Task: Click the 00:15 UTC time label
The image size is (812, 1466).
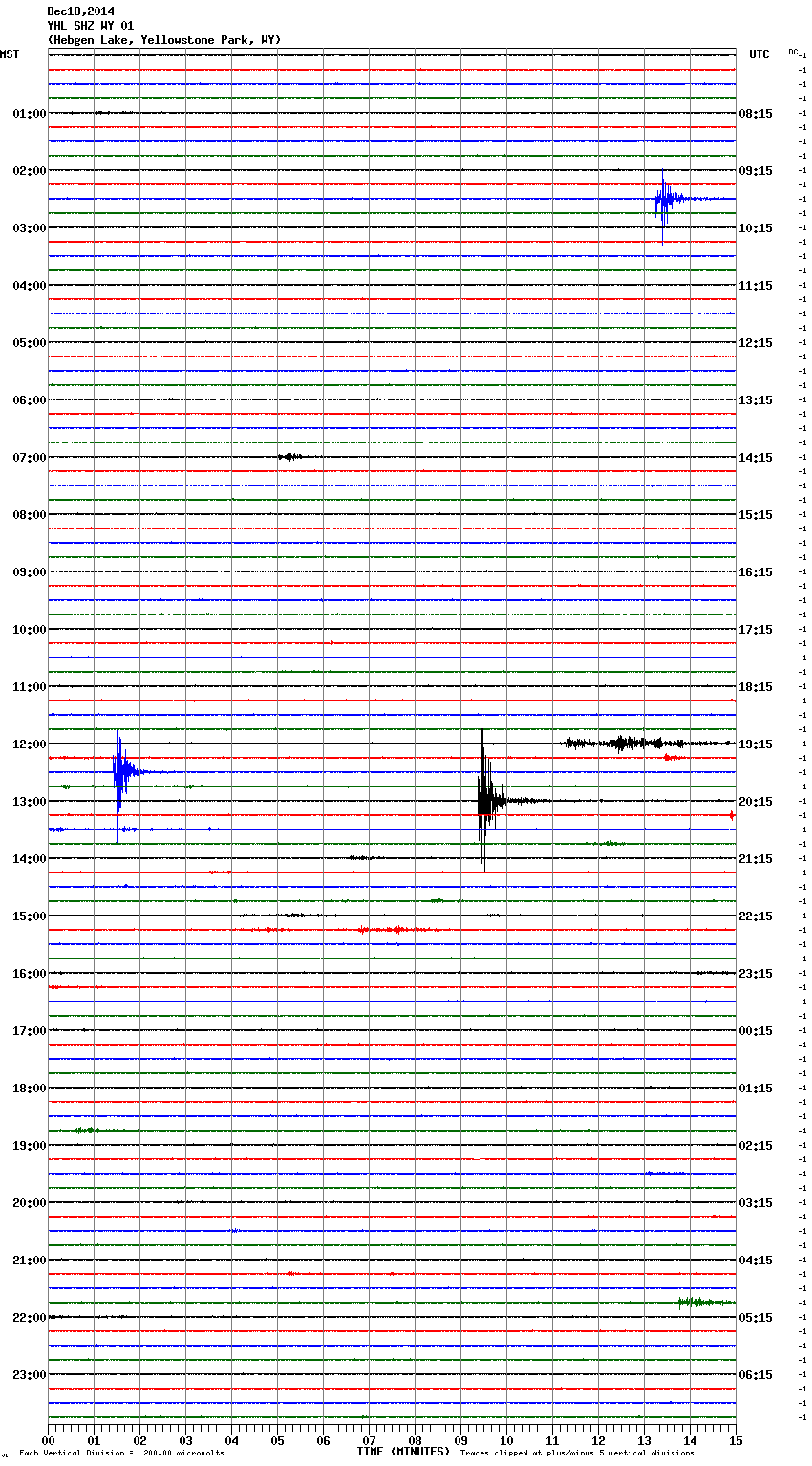Action: (756, 1031)
